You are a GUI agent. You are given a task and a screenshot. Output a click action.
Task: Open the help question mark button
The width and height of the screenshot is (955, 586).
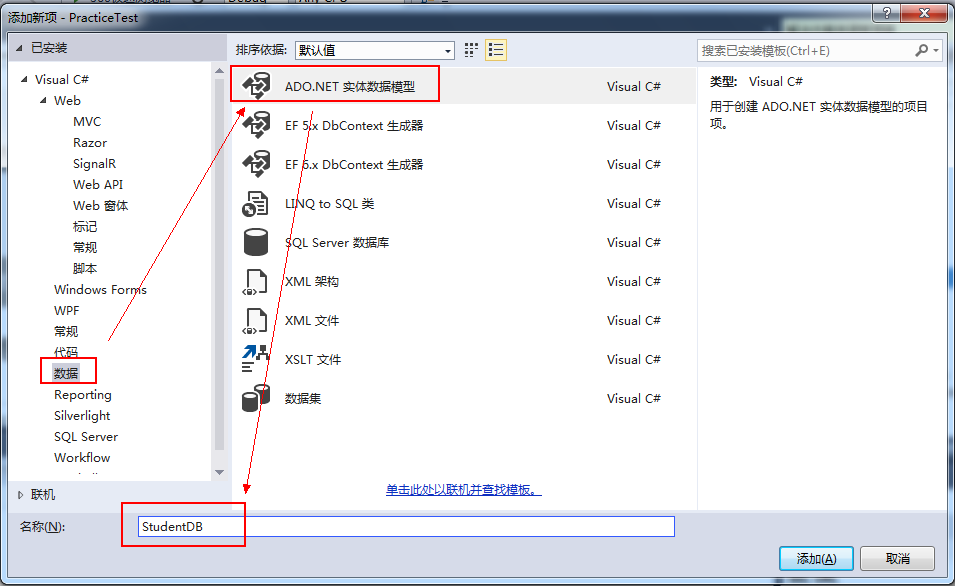pos(886,13)
